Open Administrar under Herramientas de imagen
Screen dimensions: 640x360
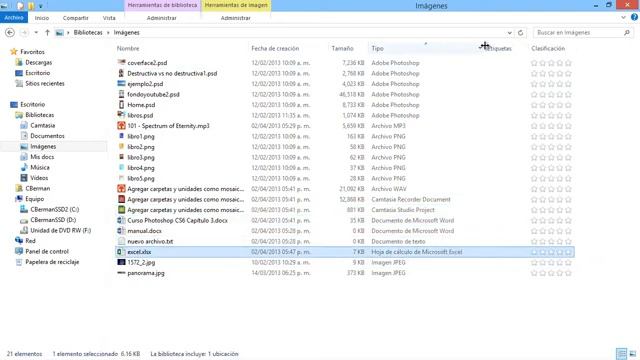tap(236, 18)
